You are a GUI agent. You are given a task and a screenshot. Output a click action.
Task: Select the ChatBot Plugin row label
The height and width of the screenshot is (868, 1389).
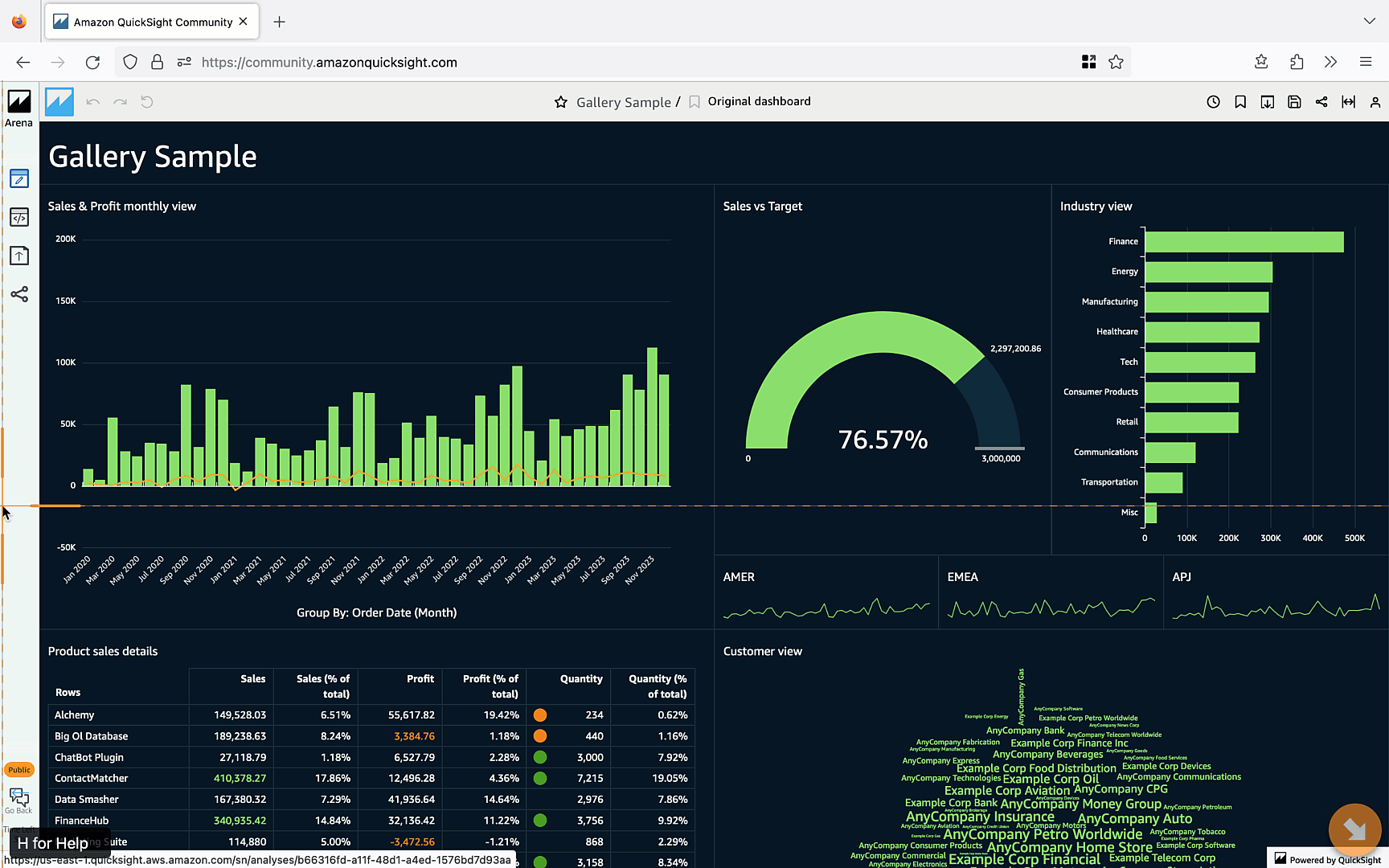pos(89,757)
